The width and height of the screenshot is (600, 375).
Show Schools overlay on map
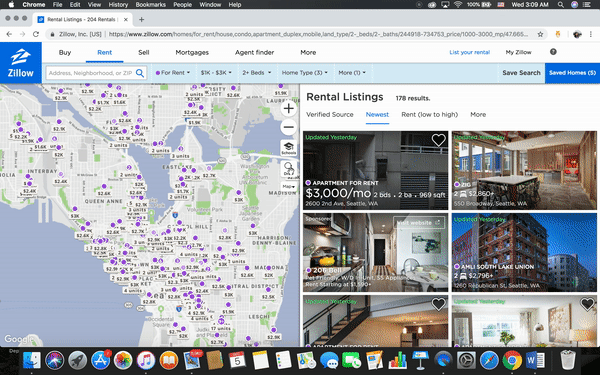tap(289, 148)
